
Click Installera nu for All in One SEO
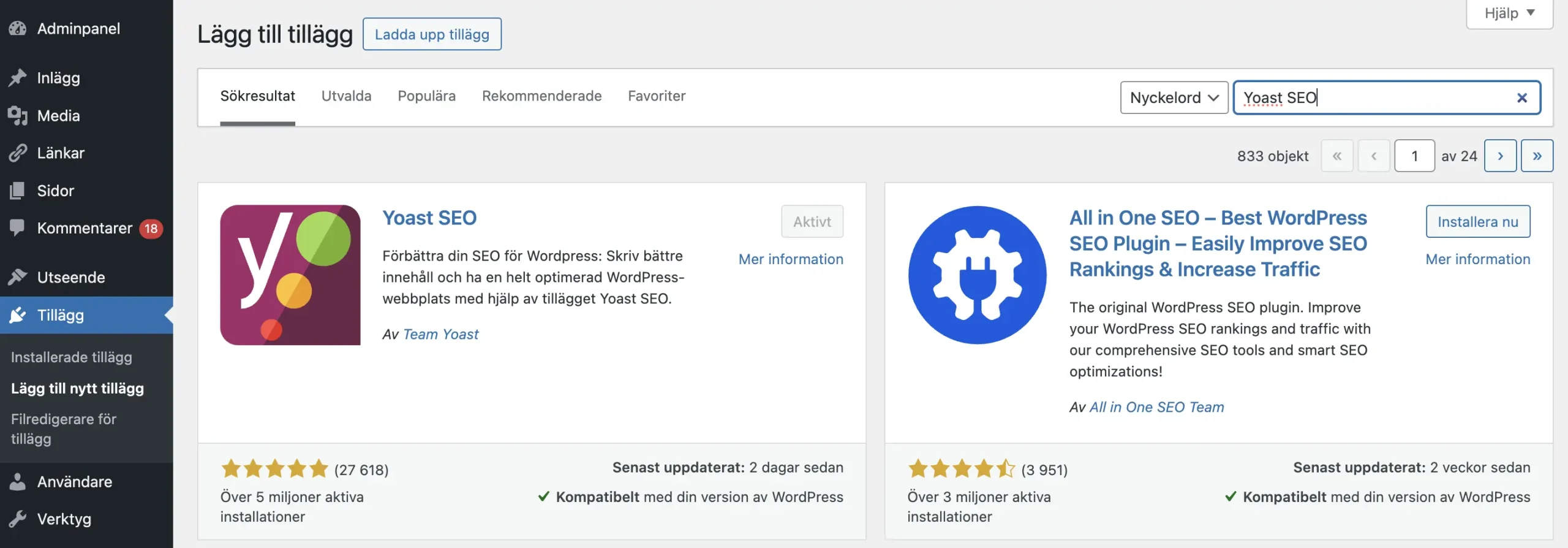1477,222
